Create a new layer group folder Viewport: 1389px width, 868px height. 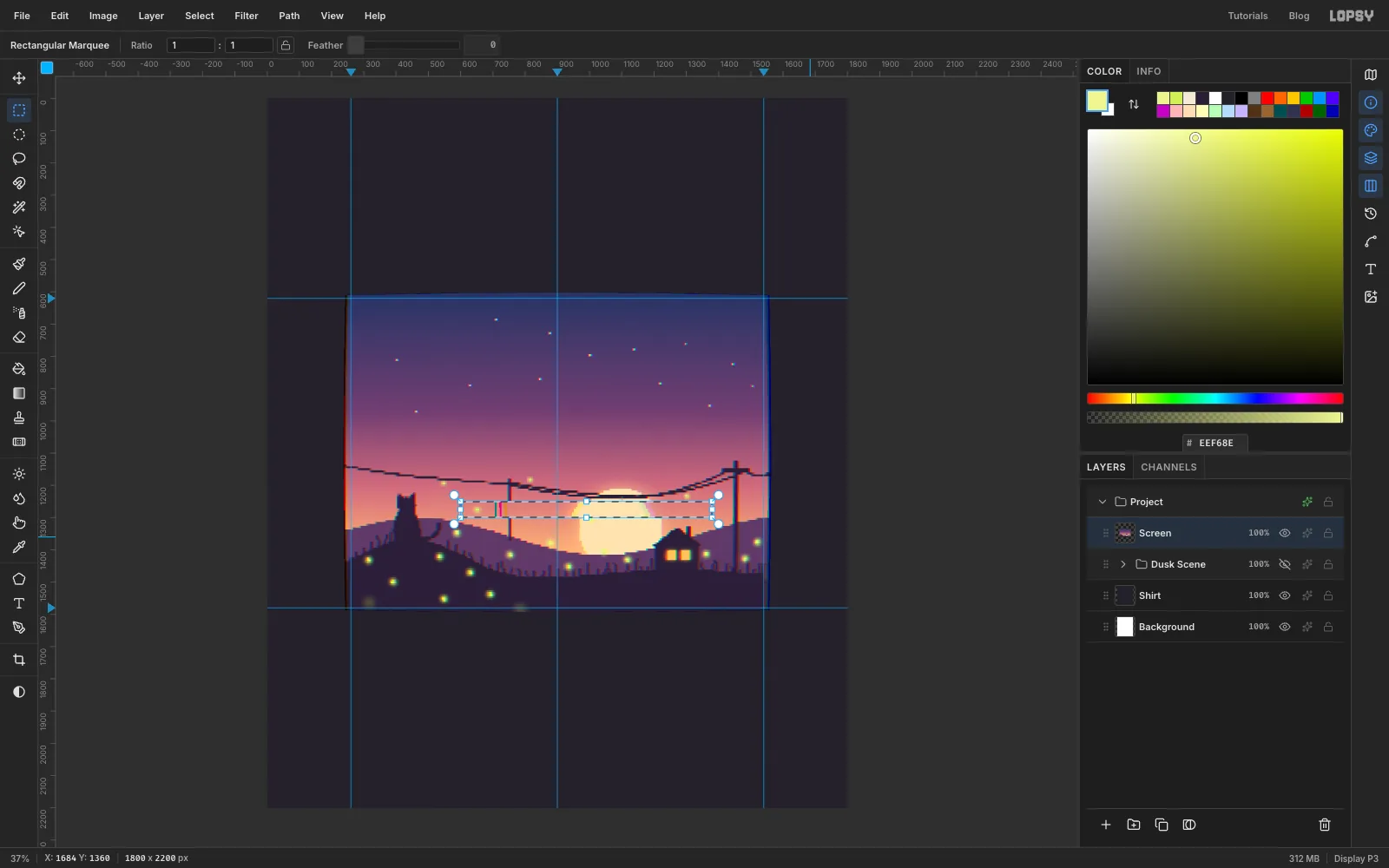(x=1134, y=825)
